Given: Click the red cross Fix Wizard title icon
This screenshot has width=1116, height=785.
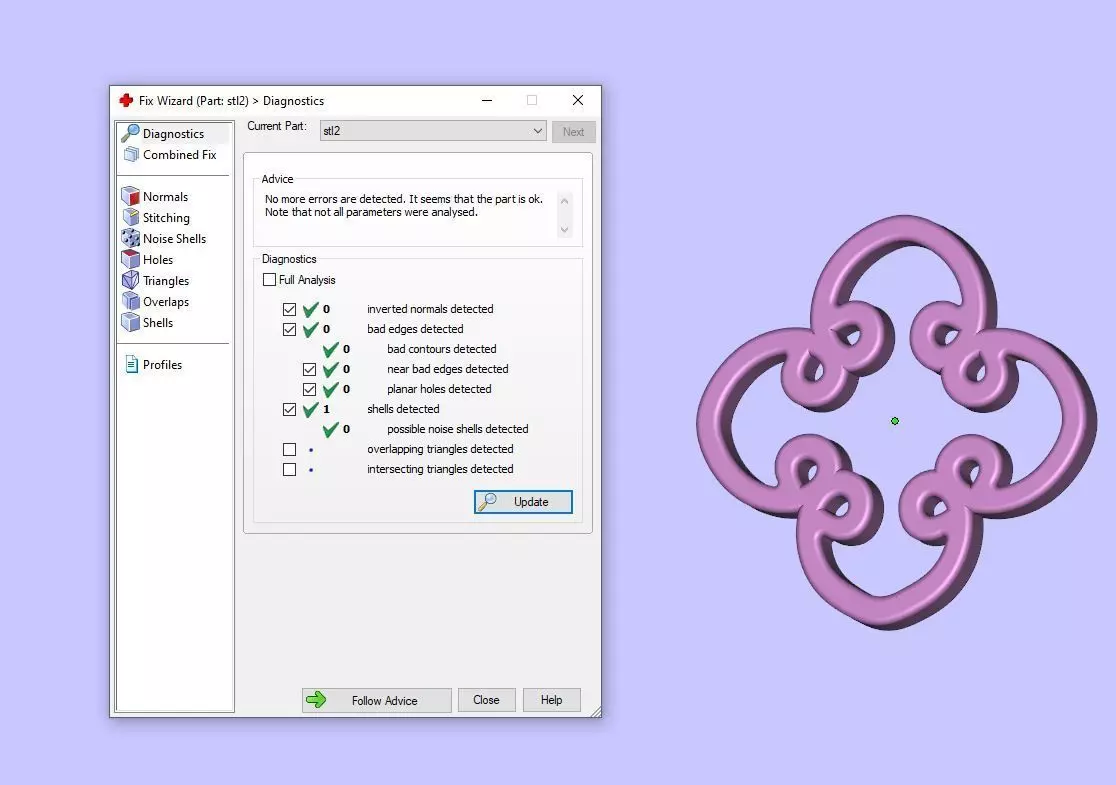Looking at the screenshot, I should click(x=126, y=100).
